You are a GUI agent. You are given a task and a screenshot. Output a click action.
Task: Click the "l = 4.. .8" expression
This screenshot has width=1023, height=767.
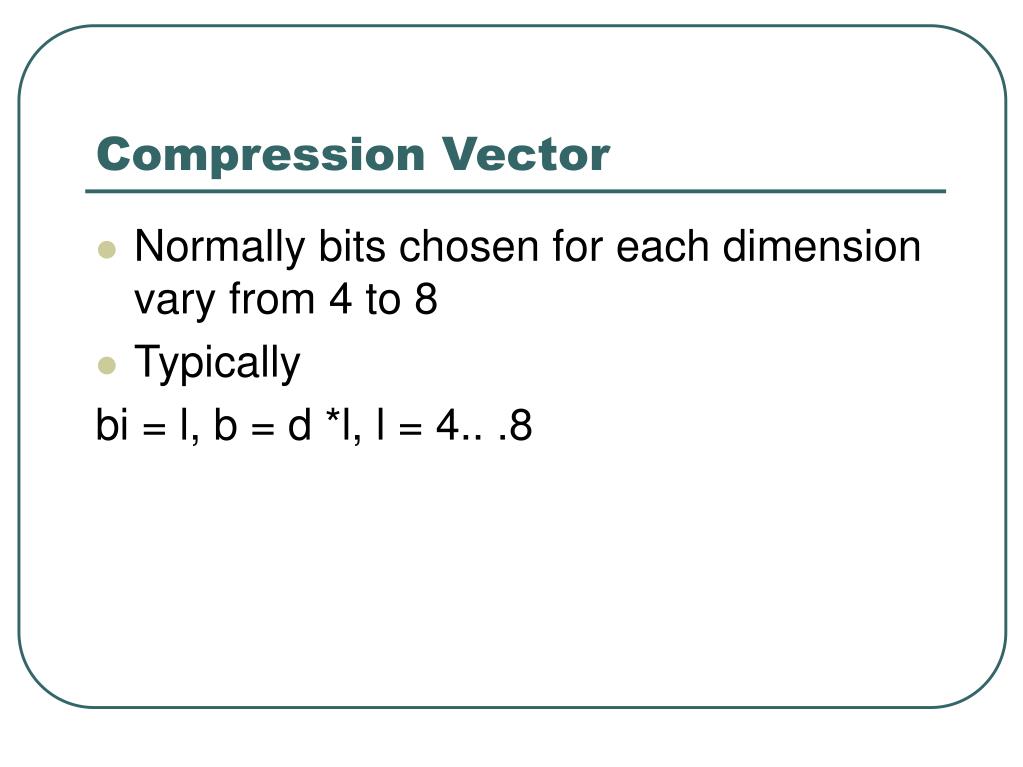point(455,426)
